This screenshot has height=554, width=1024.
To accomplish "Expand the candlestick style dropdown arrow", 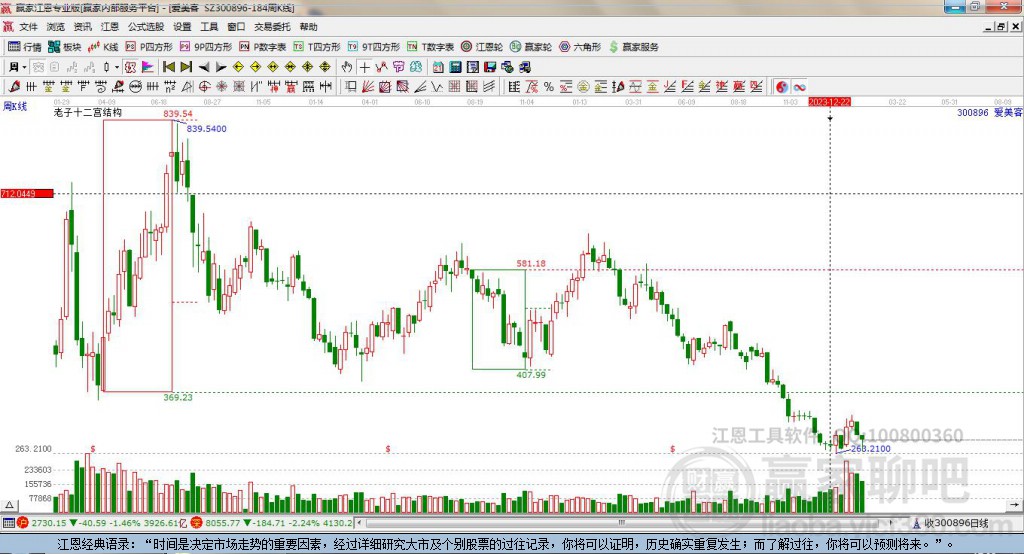I will click(x=117, y=67).
